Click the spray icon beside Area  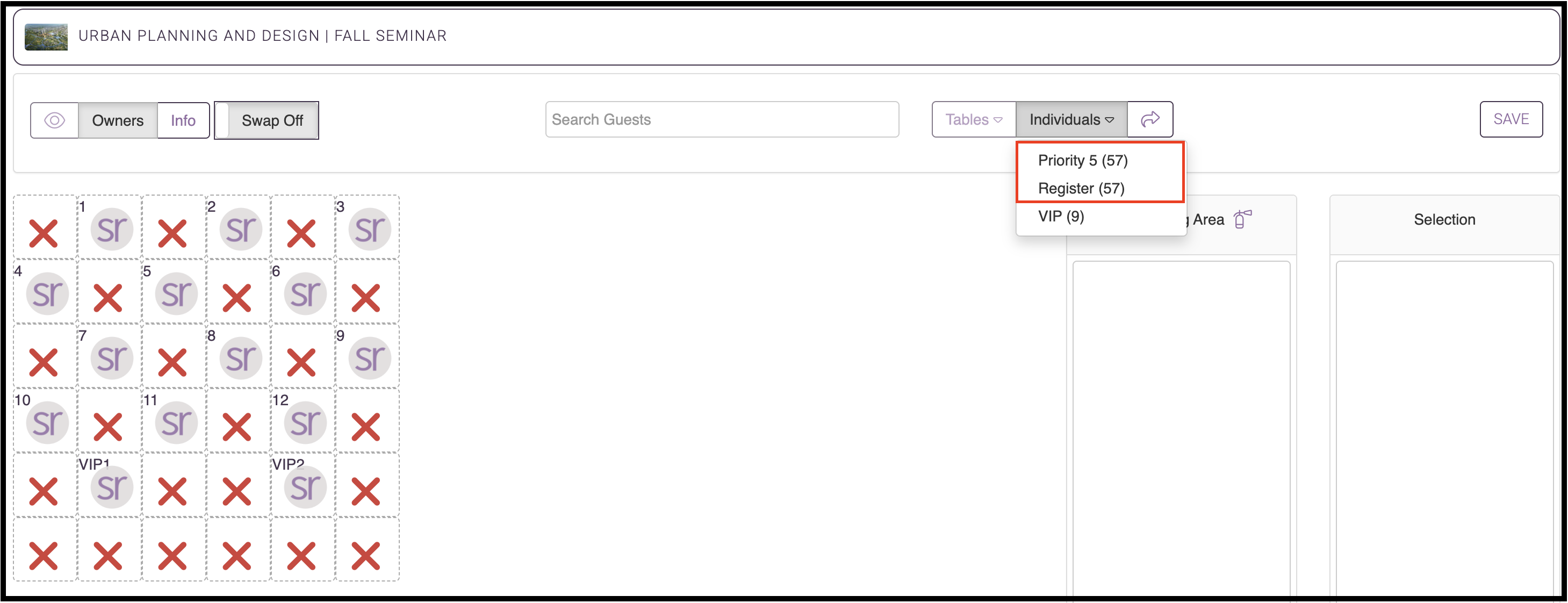(1242, 219)
